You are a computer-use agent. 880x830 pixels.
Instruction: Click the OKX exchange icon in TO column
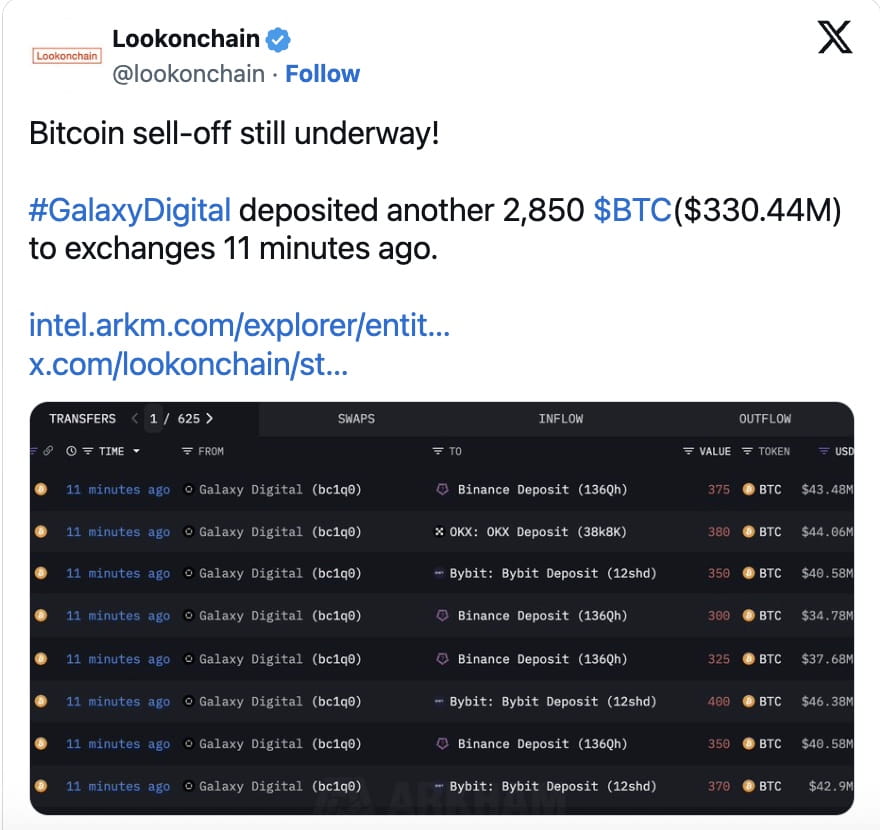coord(439,531)
